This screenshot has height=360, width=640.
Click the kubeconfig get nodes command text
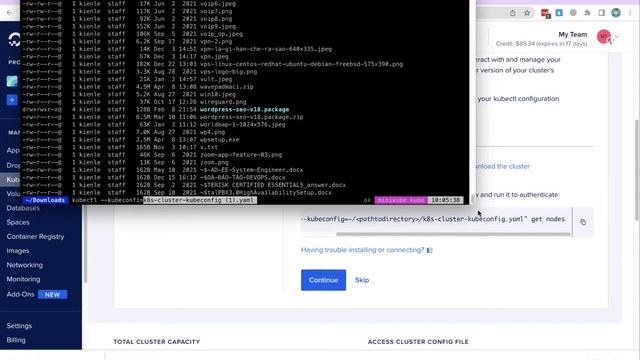click(433, 219)
